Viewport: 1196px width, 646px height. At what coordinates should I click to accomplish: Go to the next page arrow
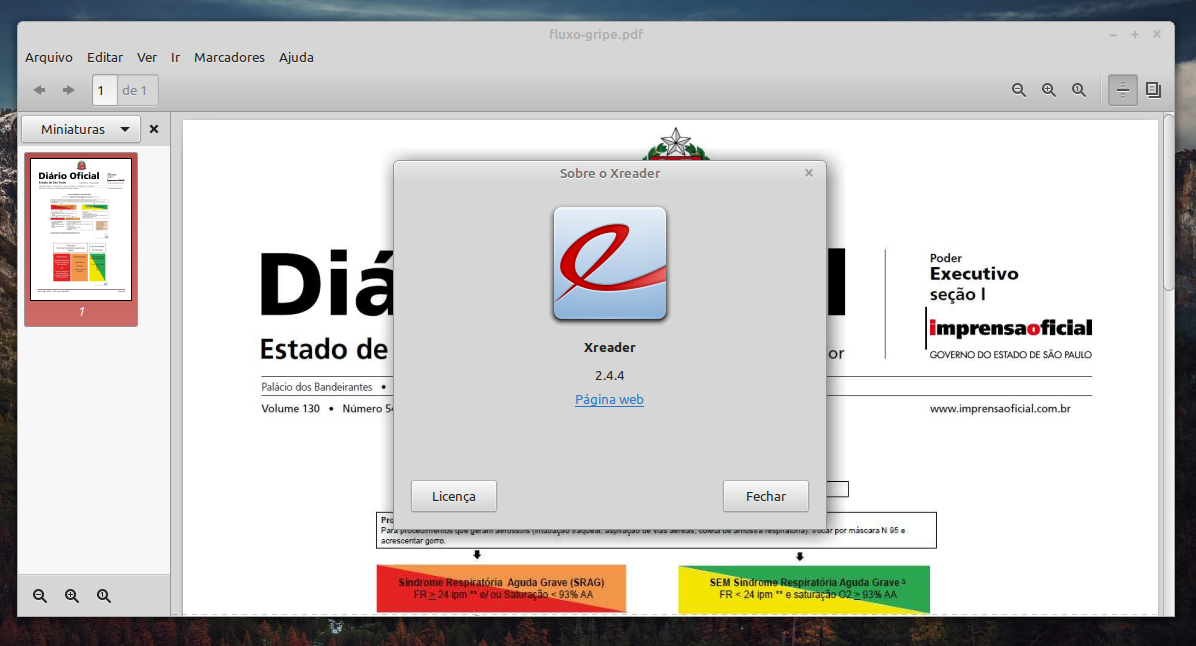tap(69, 90)
